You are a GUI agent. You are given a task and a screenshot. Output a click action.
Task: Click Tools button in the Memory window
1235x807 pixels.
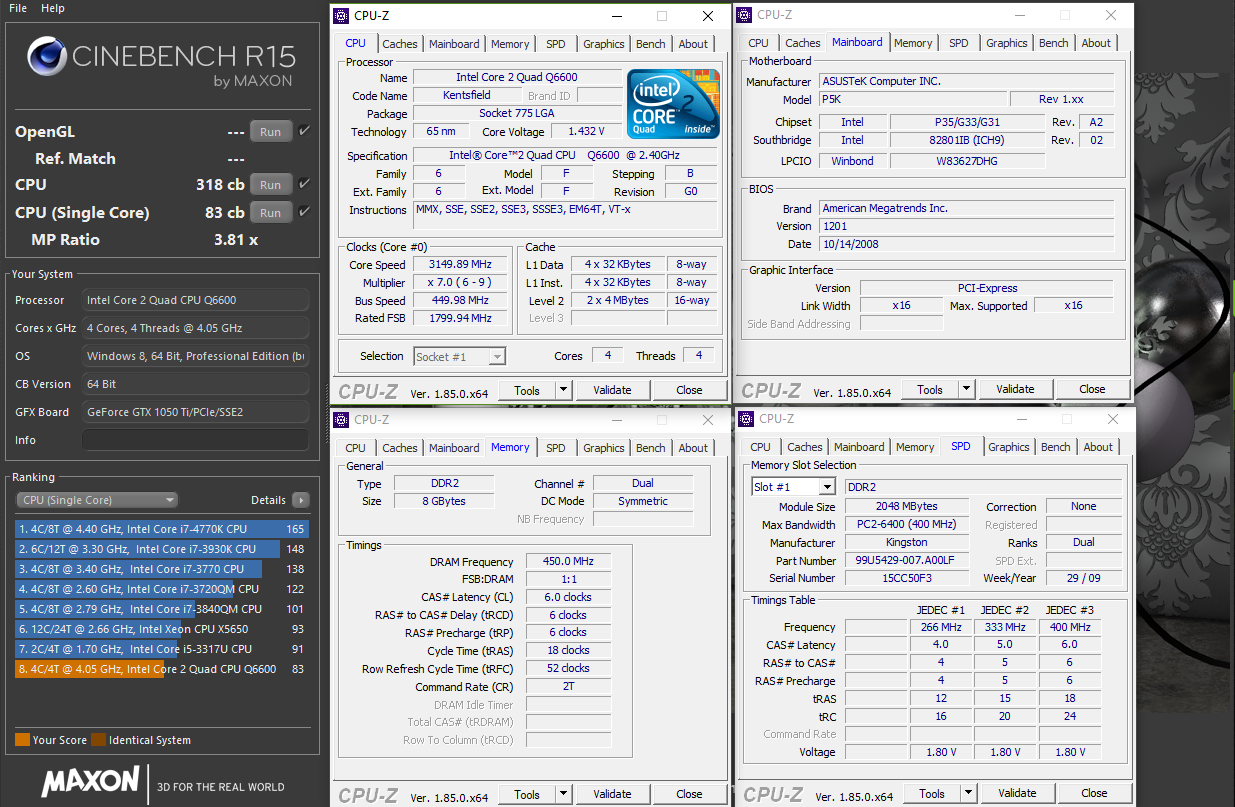point(527,794)
